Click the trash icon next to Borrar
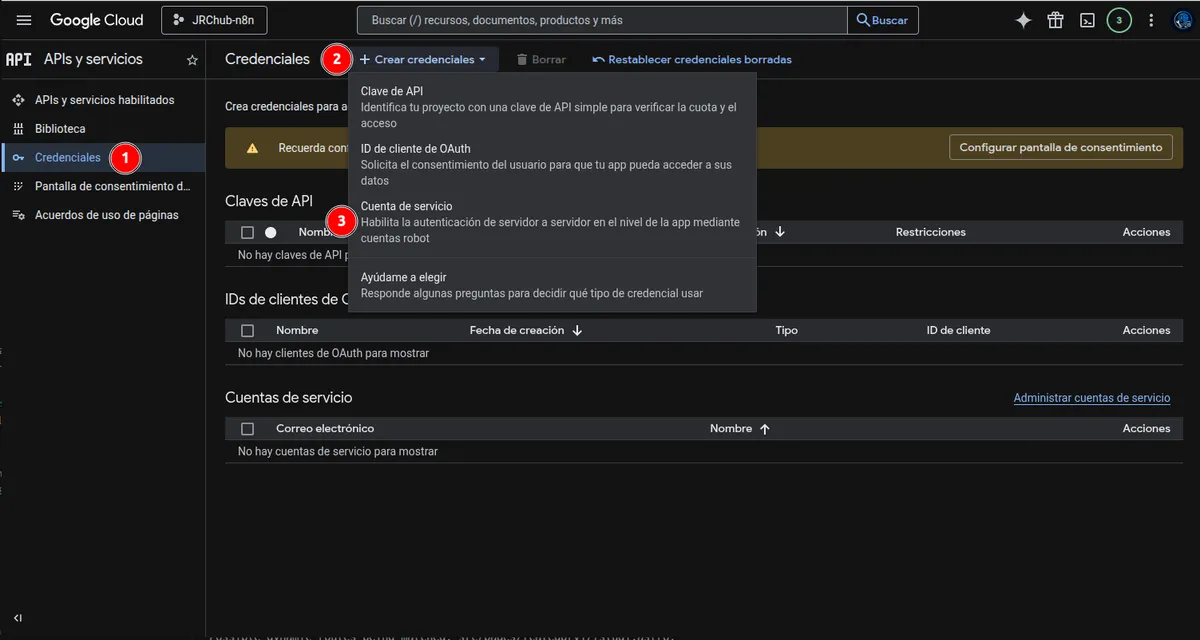Screen dimensions: 1200x640 [x=522, y=60]
